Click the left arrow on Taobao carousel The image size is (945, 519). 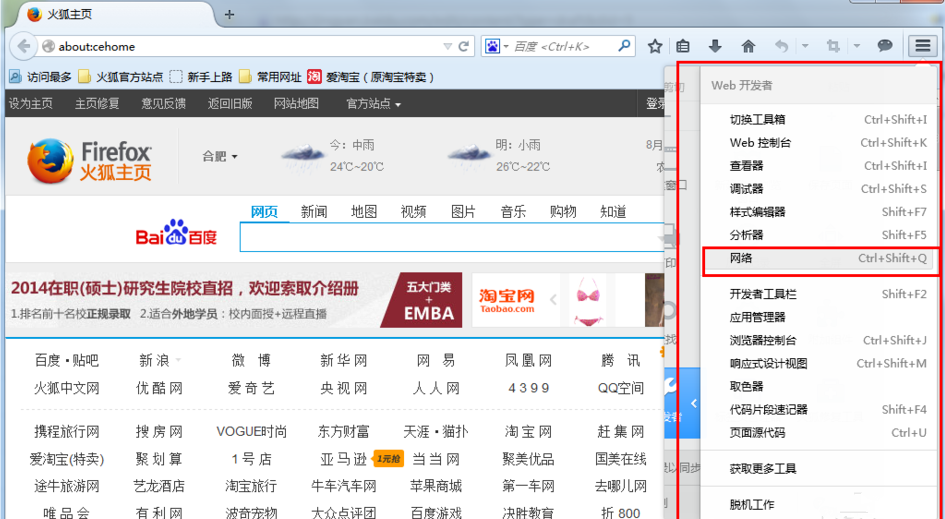point(553,299)
